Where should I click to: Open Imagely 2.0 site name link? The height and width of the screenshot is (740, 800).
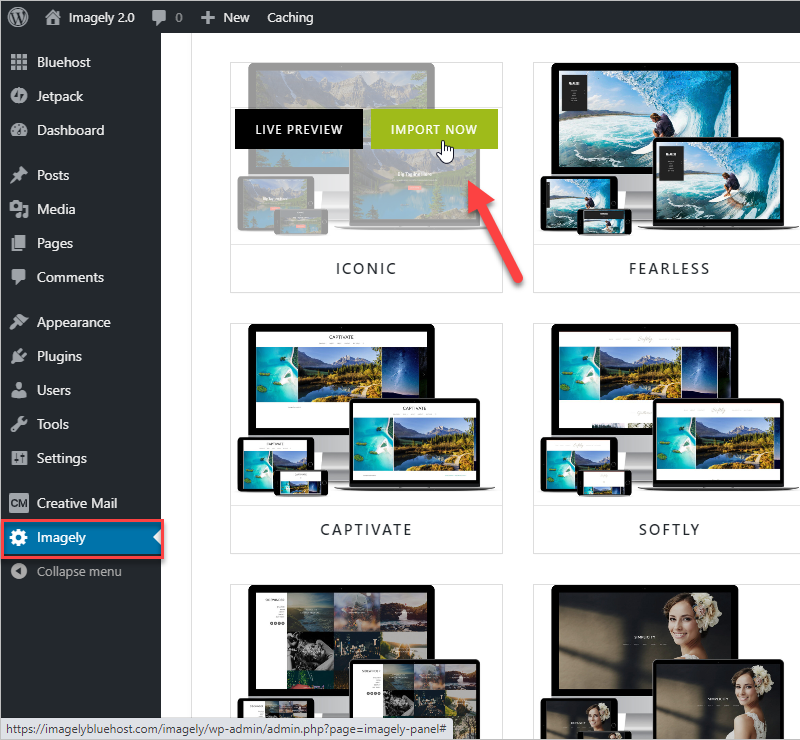(x=102, y=17)
